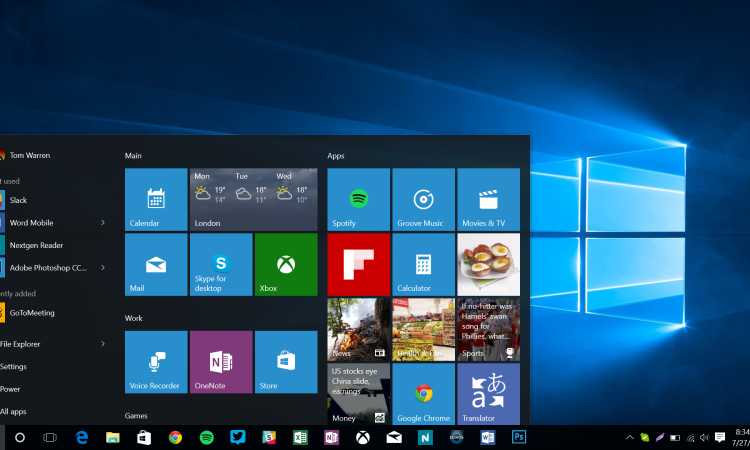The width and height of the screenshot is (750, 450).
Task: Click the Games group heading
Action: [x=136, y=416]
